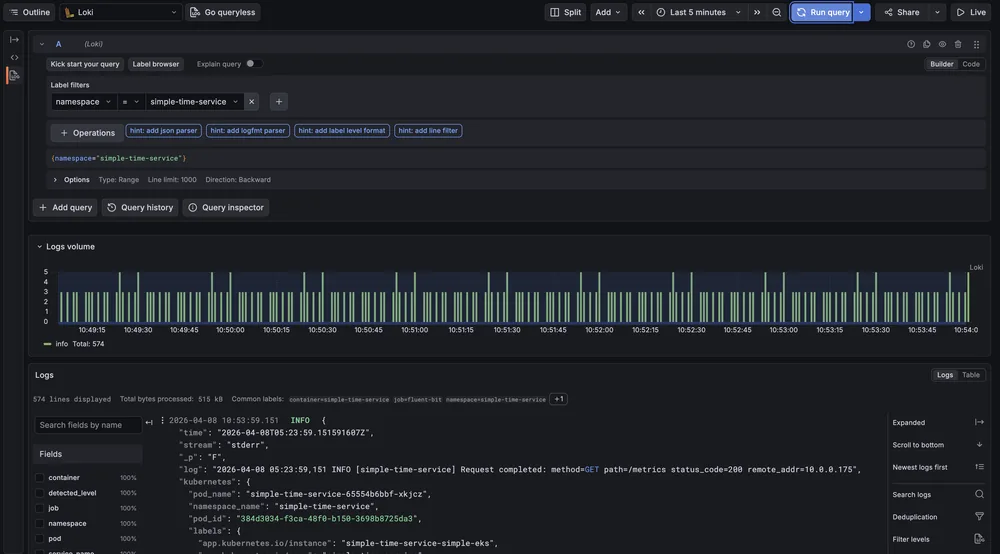Apply hint: add line filter
This screenshot has height=554, width=1000.
[428, 131]
